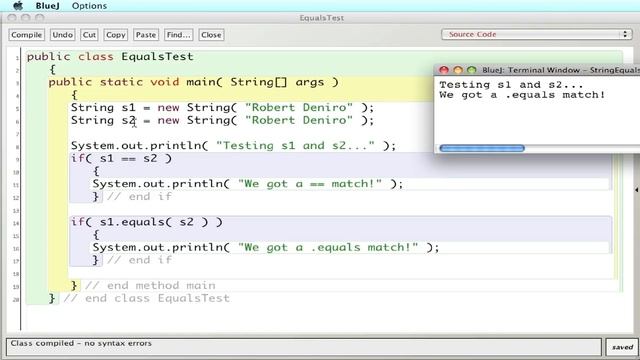Close the Terminal Window with red button
The width and height of the screenshot is (640, 360).
(444, 70)
